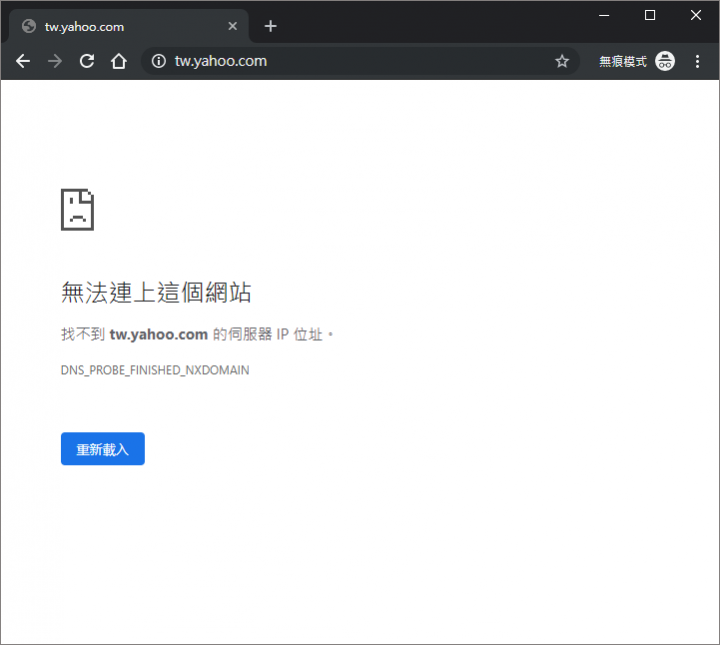720x645 pixels.
Task: Close the browser window
Action: 696,16
